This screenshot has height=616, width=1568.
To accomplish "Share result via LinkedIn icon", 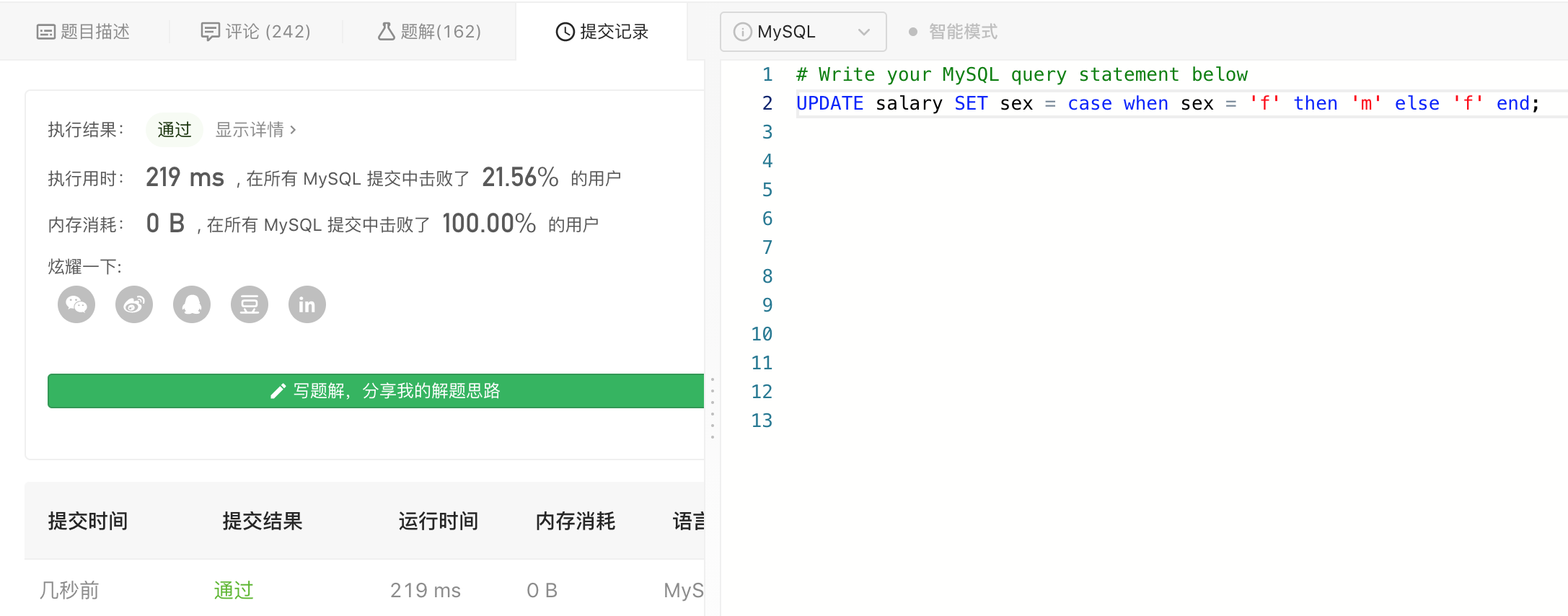I will click(x=307, y=304).
